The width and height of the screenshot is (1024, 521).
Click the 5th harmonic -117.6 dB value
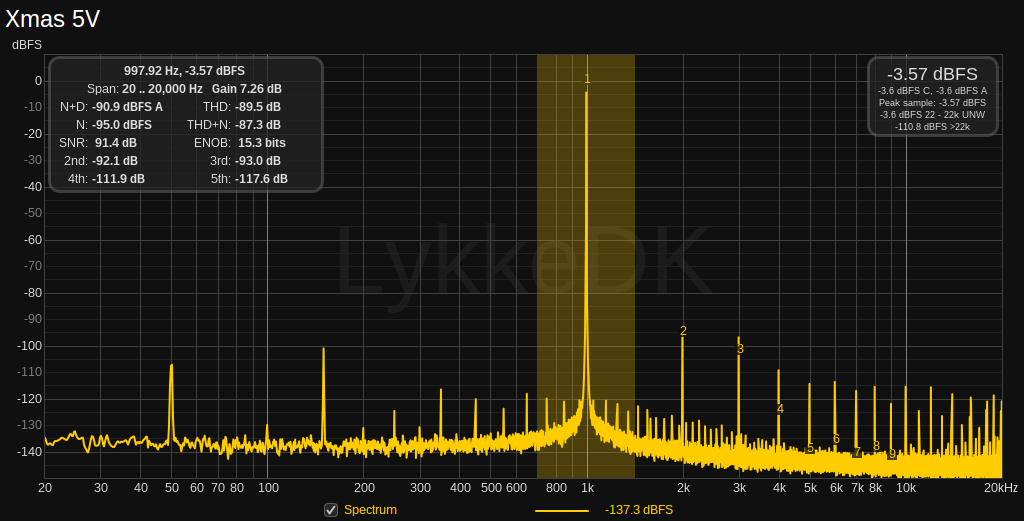click(x=261, y=178)
